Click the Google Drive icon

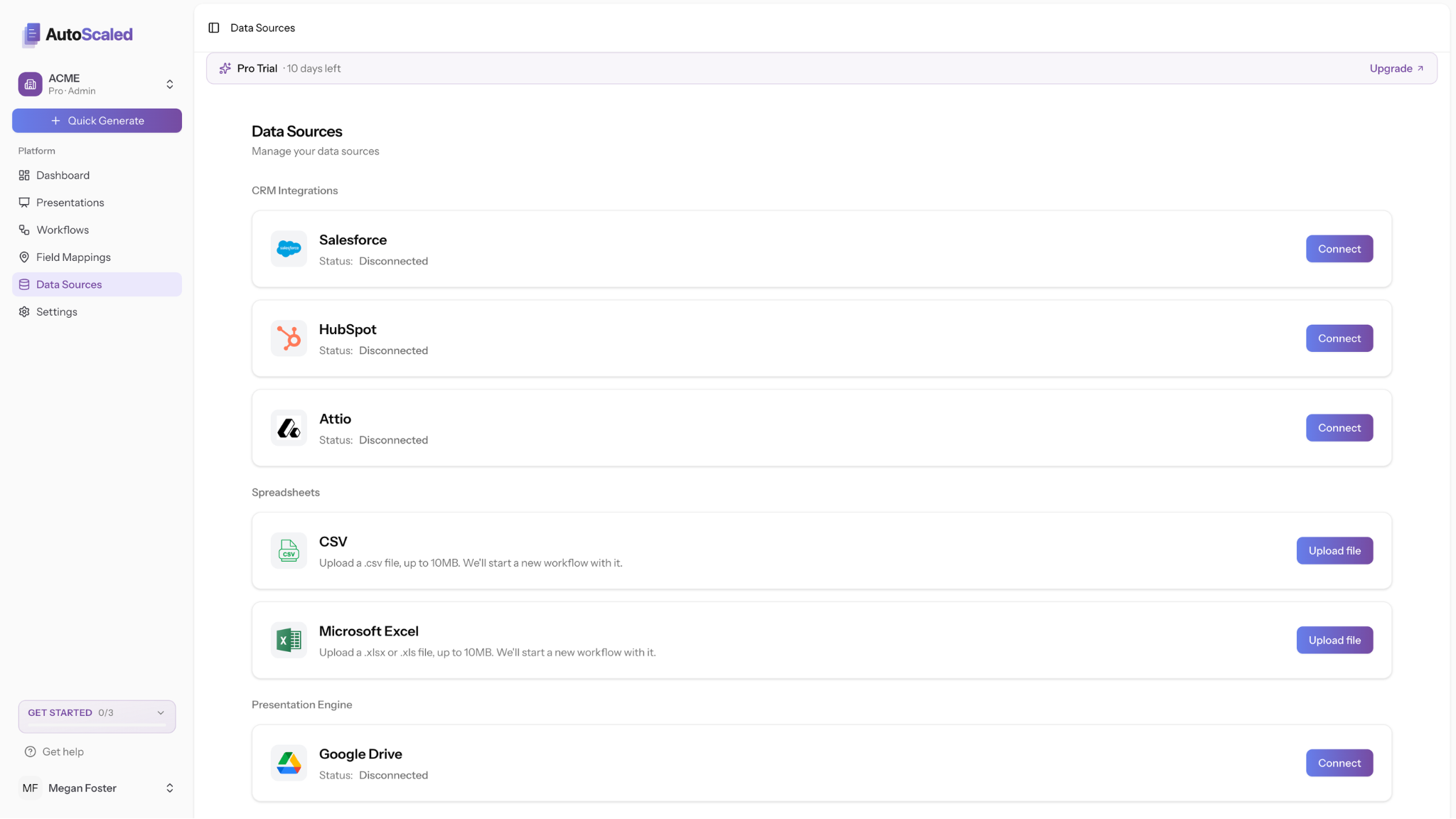[x=289, y=762]
